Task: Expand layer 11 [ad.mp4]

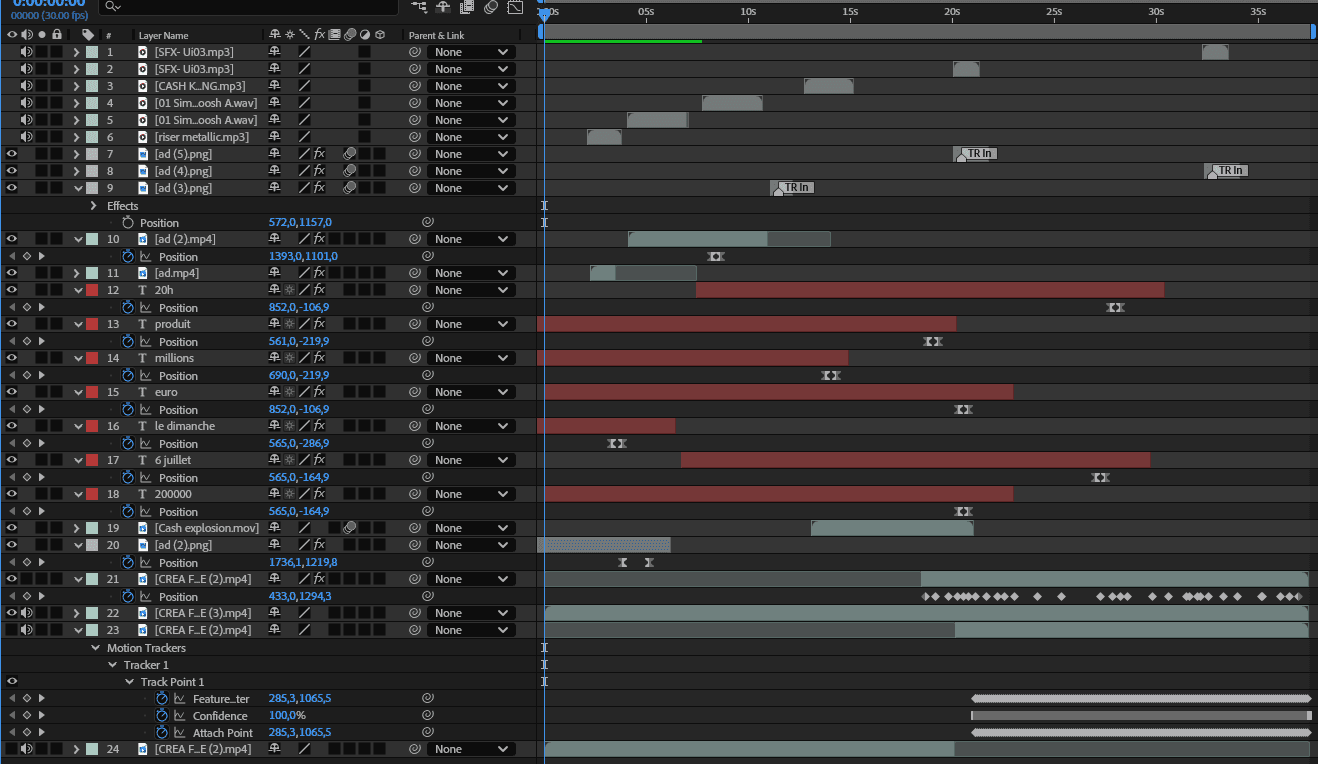Action: click(x=77, y=273)
